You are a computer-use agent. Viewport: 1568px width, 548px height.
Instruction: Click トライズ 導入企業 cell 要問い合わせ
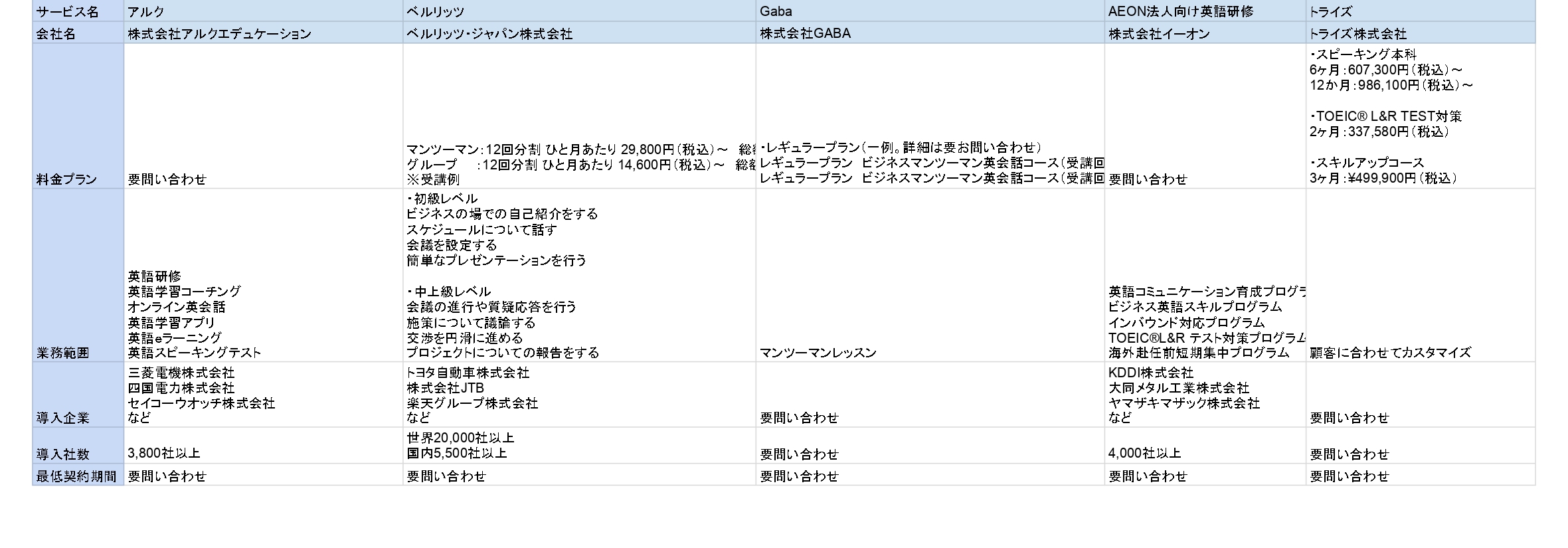[x=1421, y=395]
